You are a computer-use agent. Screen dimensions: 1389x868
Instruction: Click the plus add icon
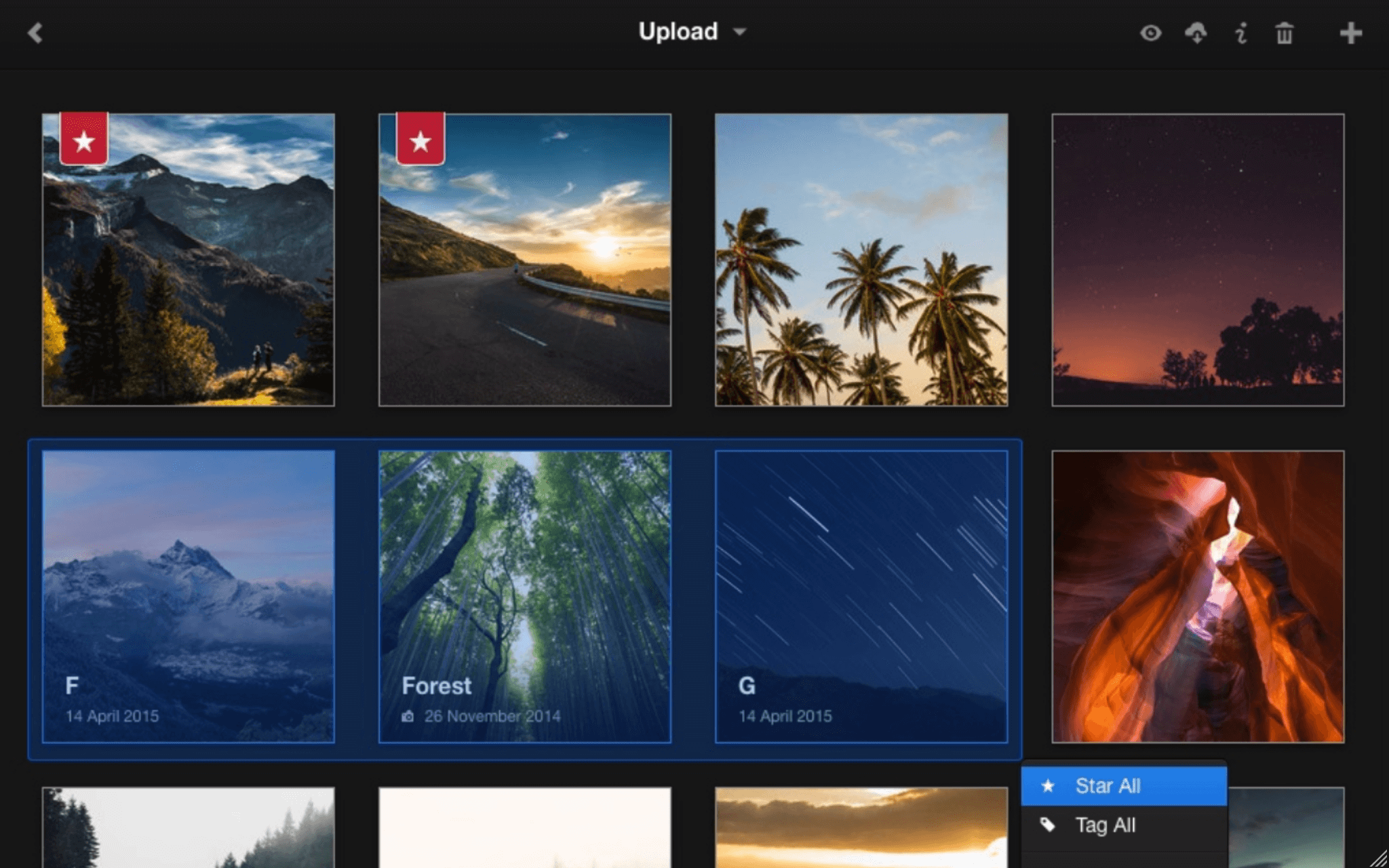(x=1350, y=33)
